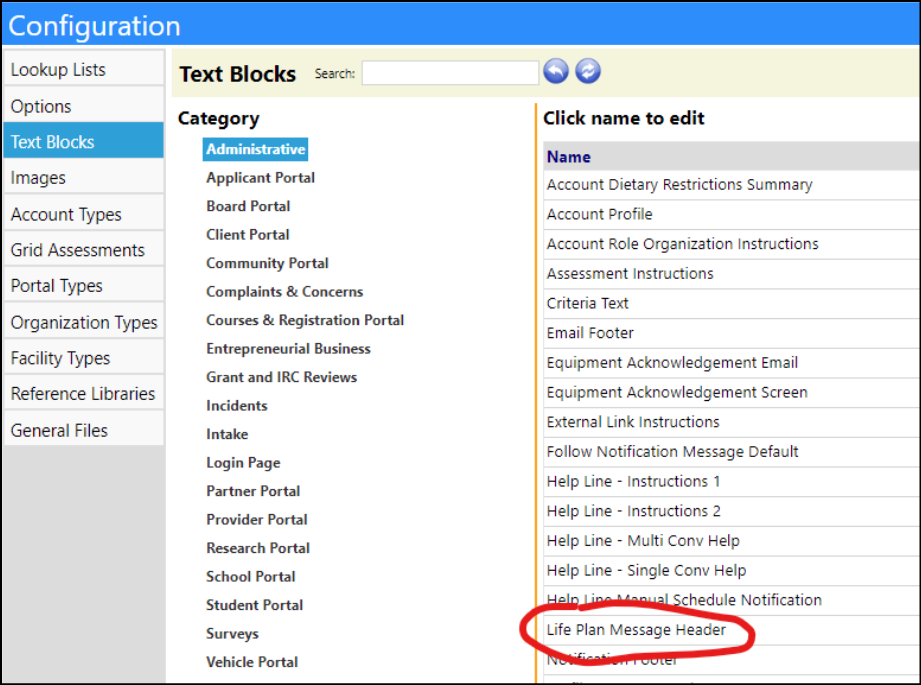Image resolution: width=921 pixels, height=685 pixels.
Task: Select the Login Page category
Action: 243,463
